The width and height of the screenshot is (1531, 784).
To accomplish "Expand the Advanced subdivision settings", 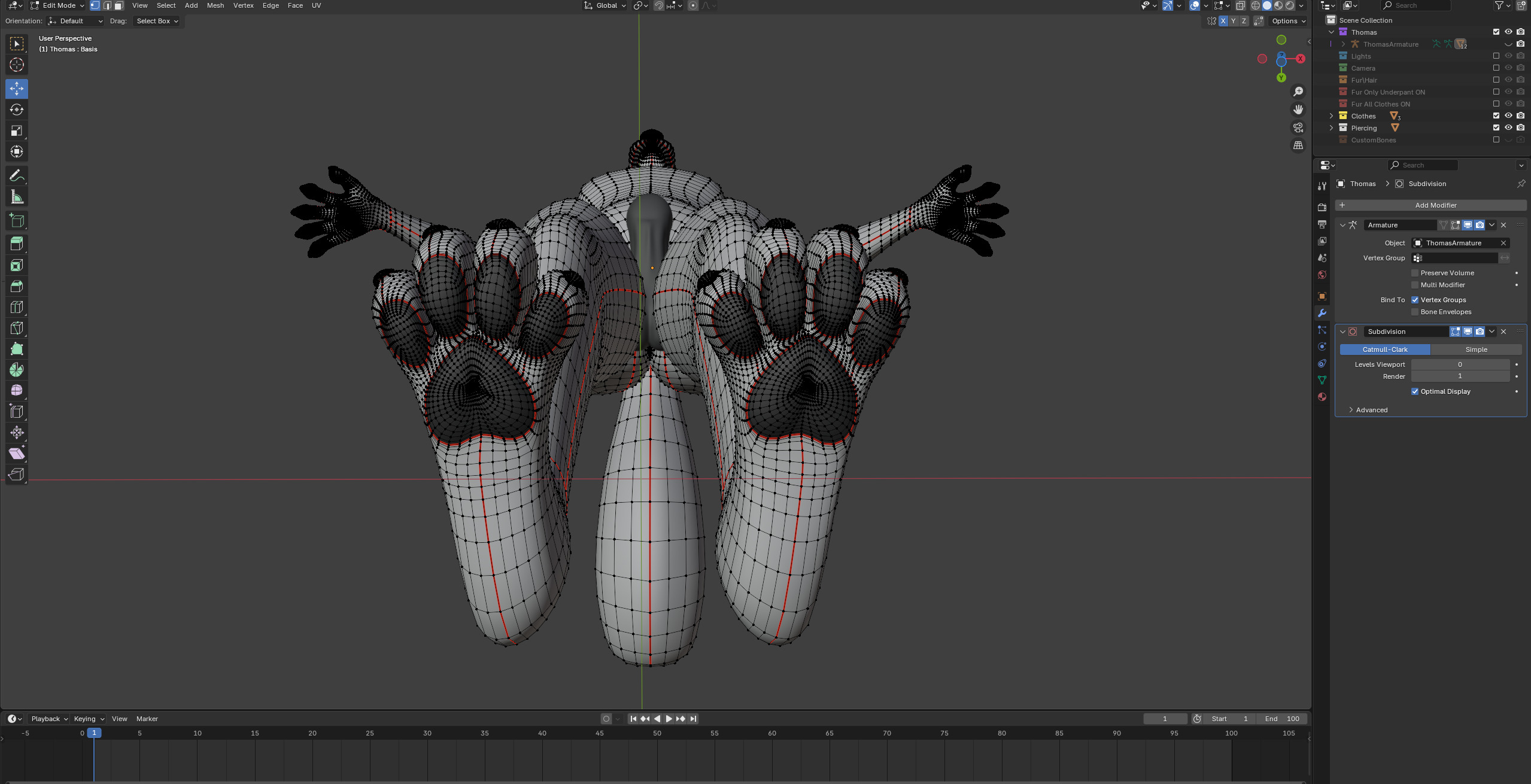I will [x=1371, y=410].
